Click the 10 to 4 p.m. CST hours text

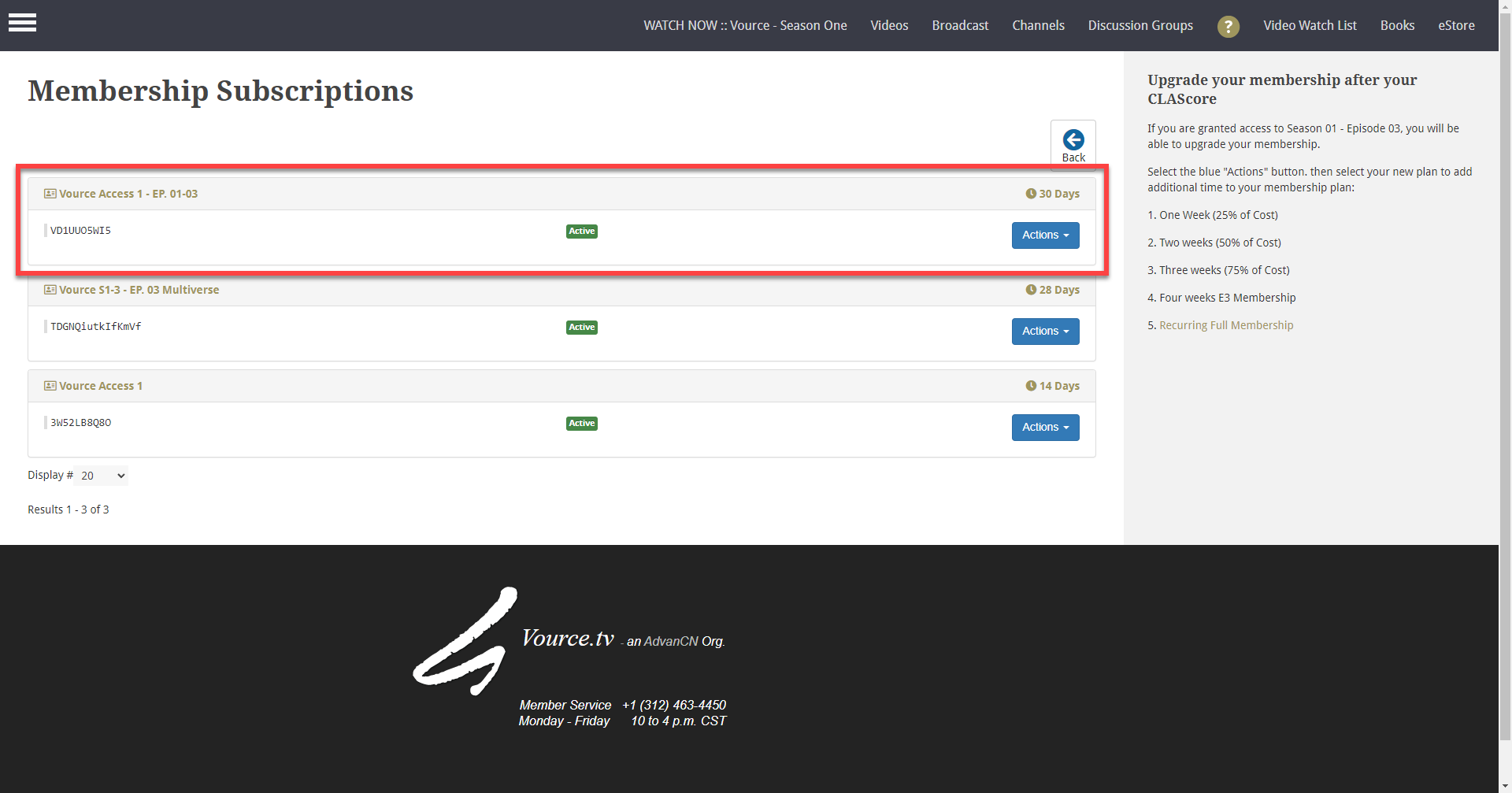[x=679, y=721]
